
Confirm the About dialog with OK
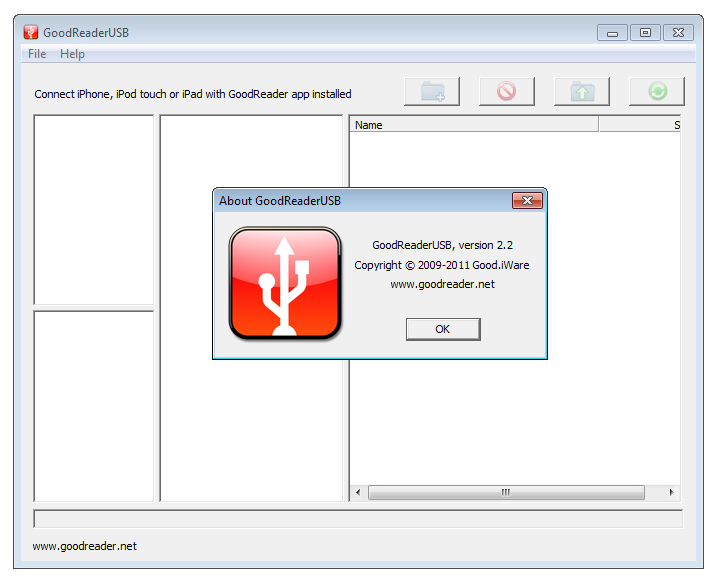(443, 329)
